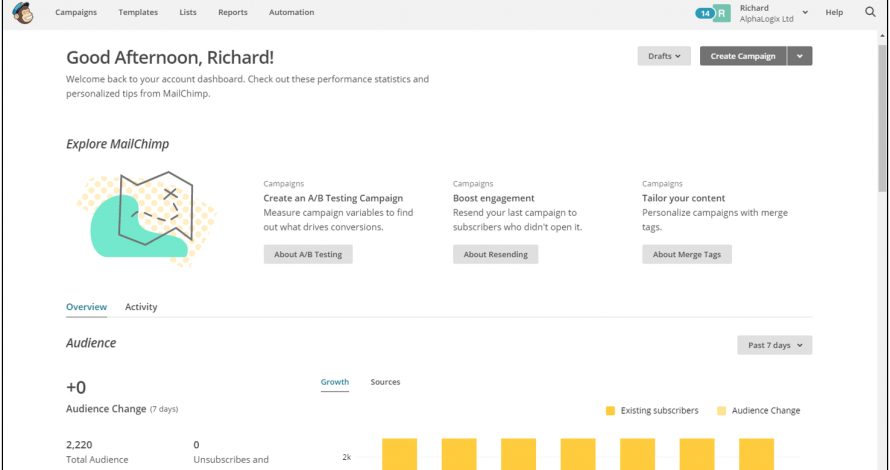Go to Lists in navigation
The image size is (890, 470).
tap(188, 12)
